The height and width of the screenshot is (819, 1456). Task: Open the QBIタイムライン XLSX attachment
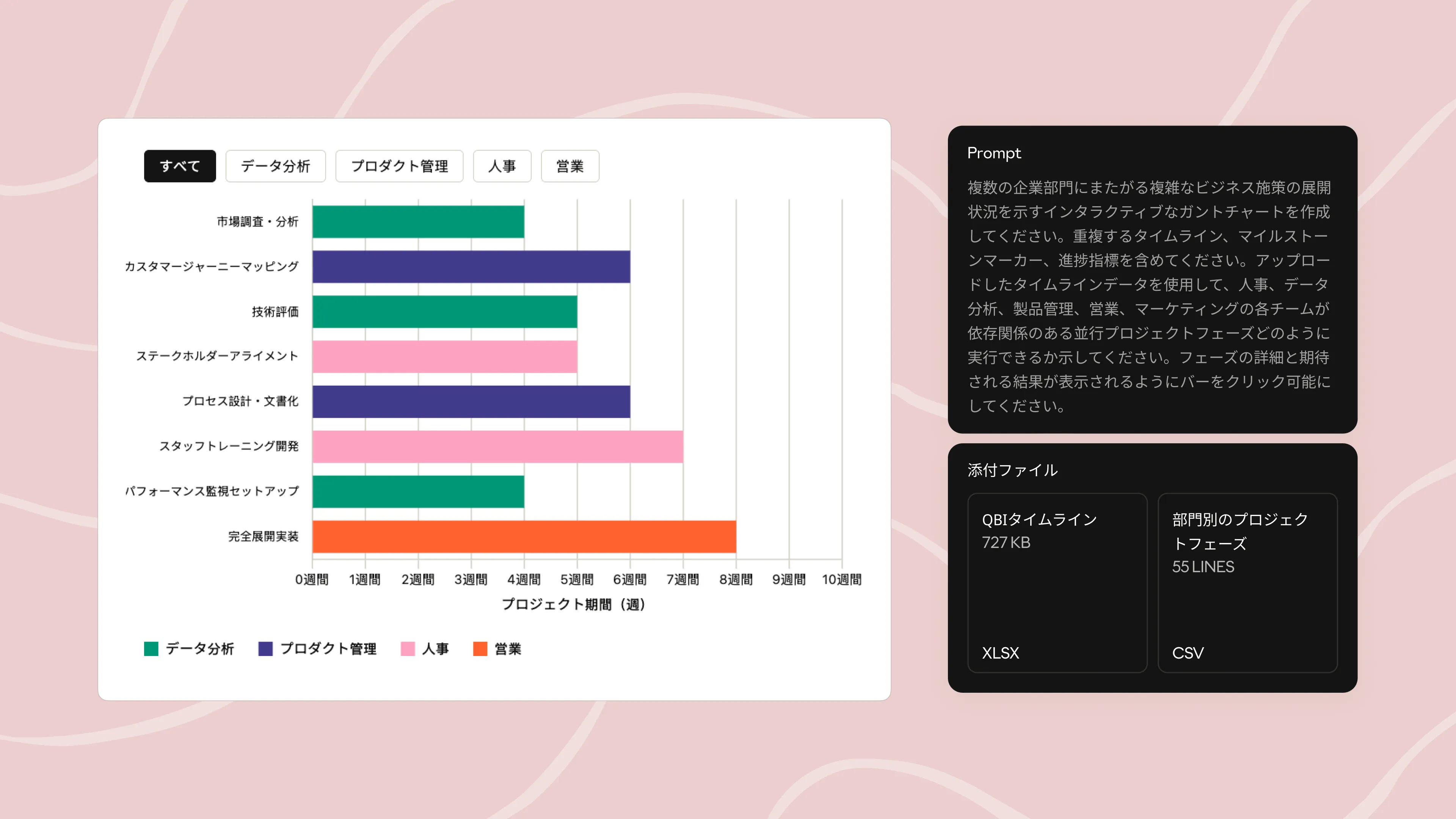1057,583
